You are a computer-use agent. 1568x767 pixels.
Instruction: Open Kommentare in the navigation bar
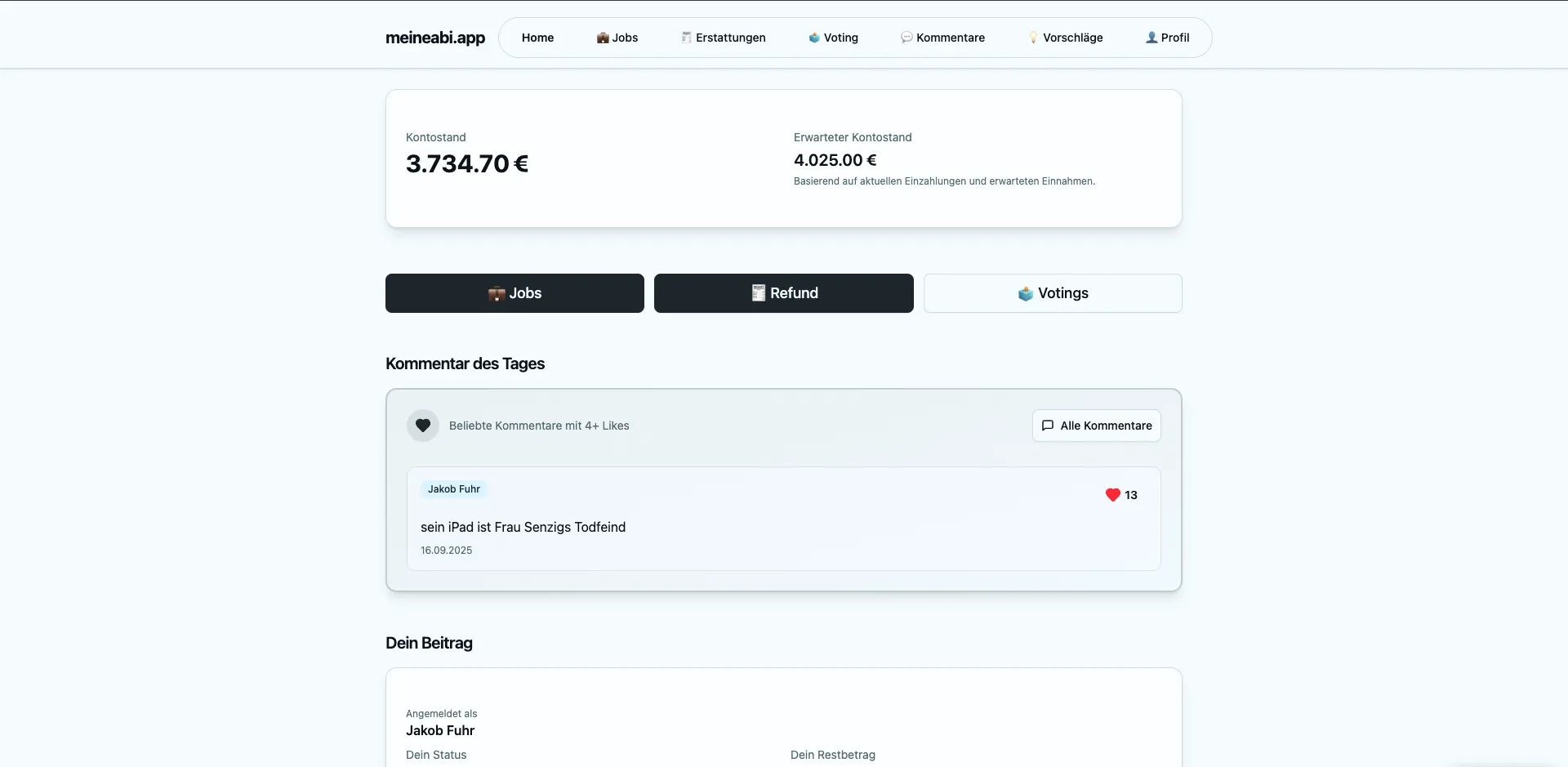[x=942, y=38]
